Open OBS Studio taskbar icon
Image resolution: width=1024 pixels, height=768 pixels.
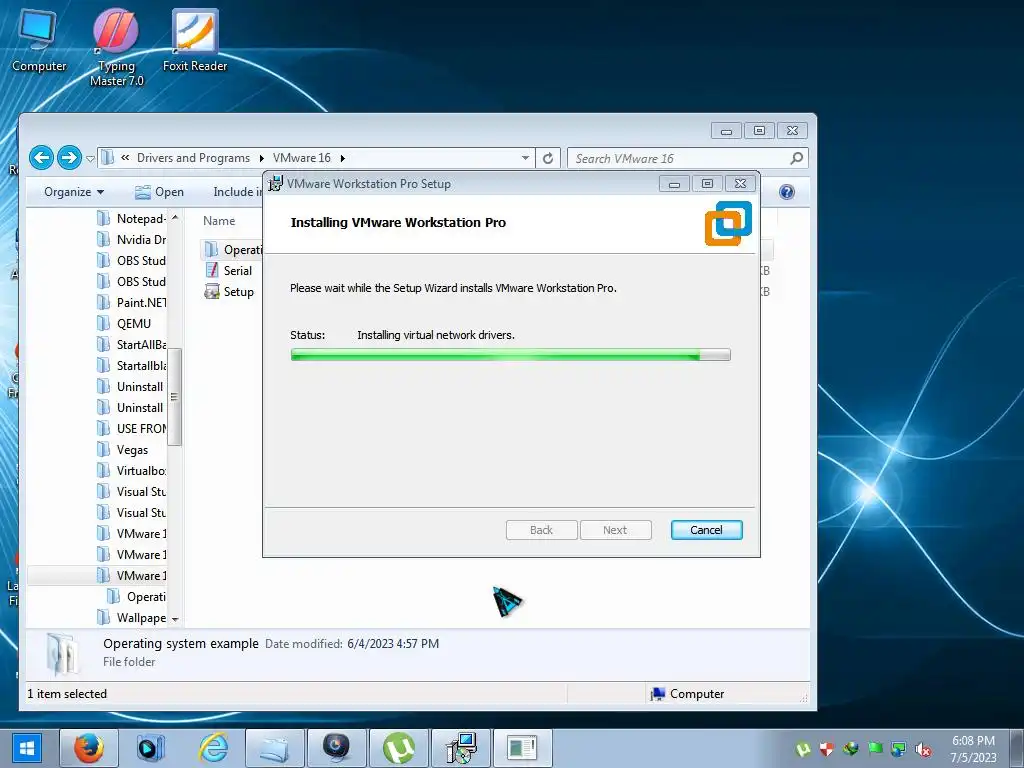pos(337,748)
